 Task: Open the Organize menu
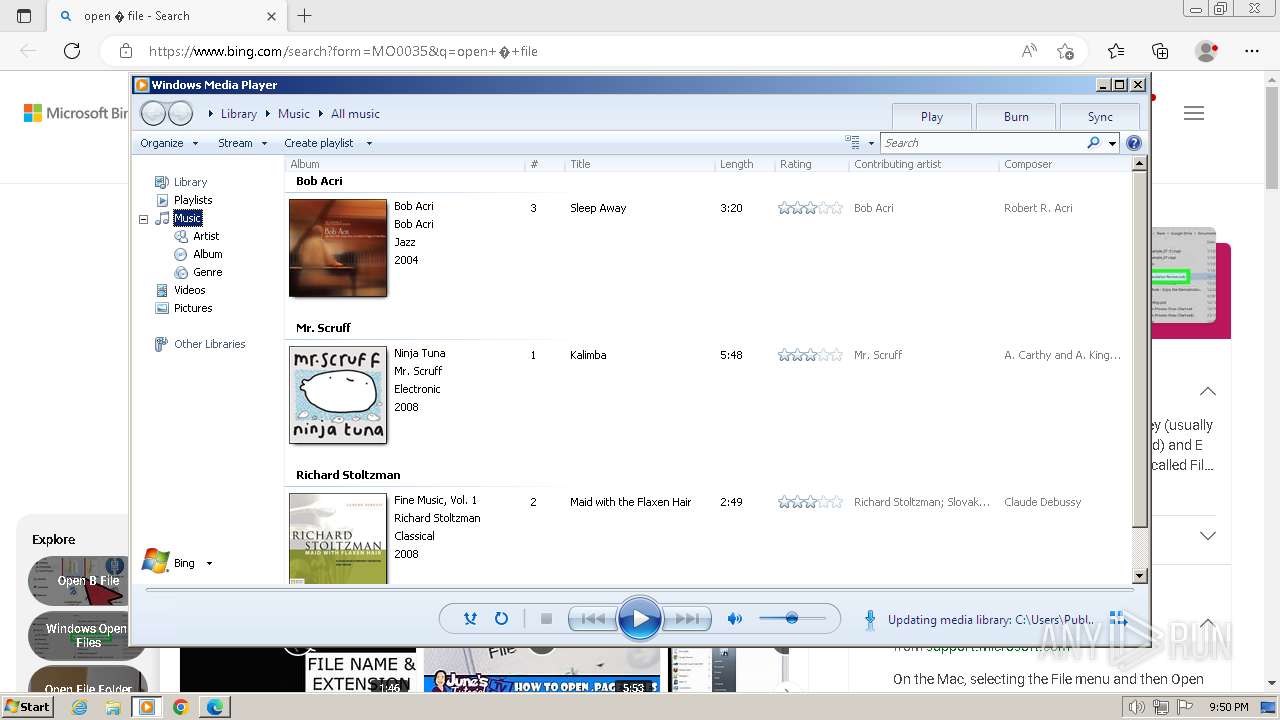tap(169, 143)
